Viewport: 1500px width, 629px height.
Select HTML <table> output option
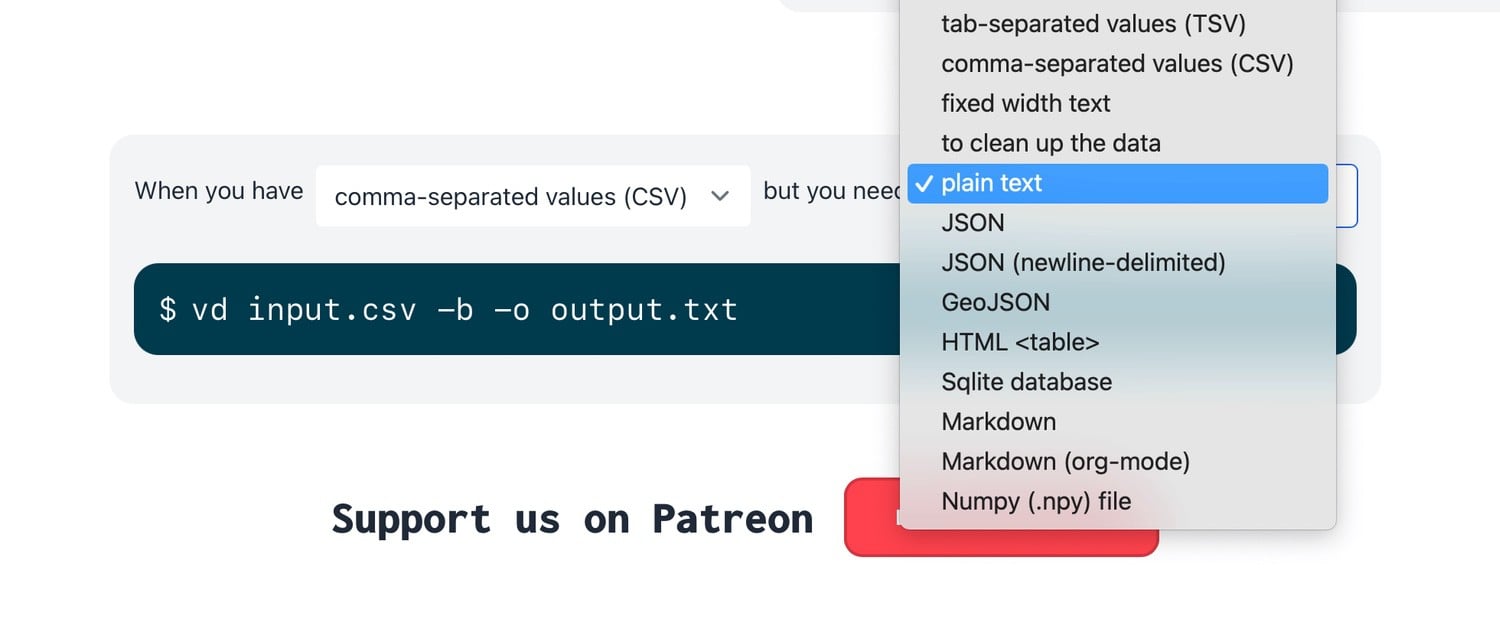pyautogui.click(x=1118, y=342)
